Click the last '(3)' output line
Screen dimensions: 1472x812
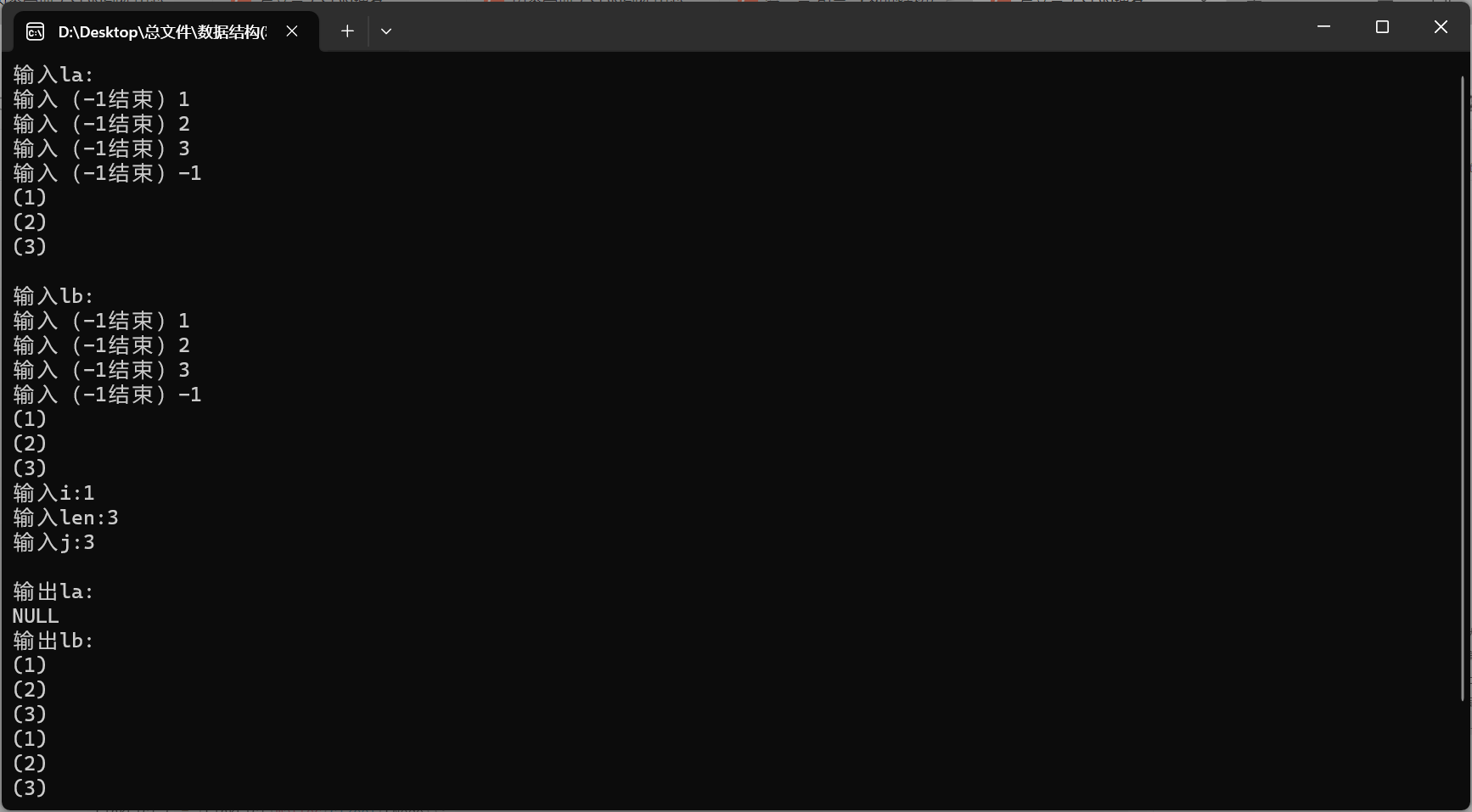(x=30, y=788)
